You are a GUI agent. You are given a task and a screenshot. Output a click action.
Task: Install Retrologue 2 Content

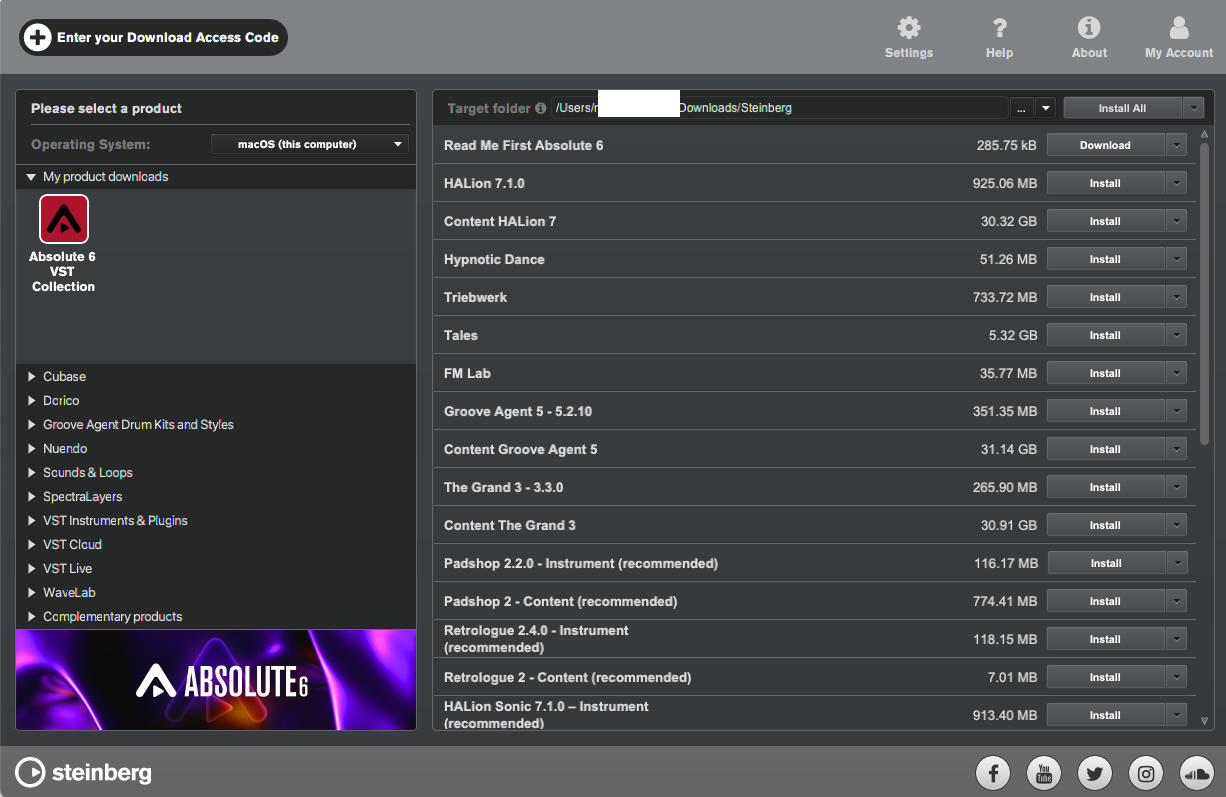pos(1105,677)
